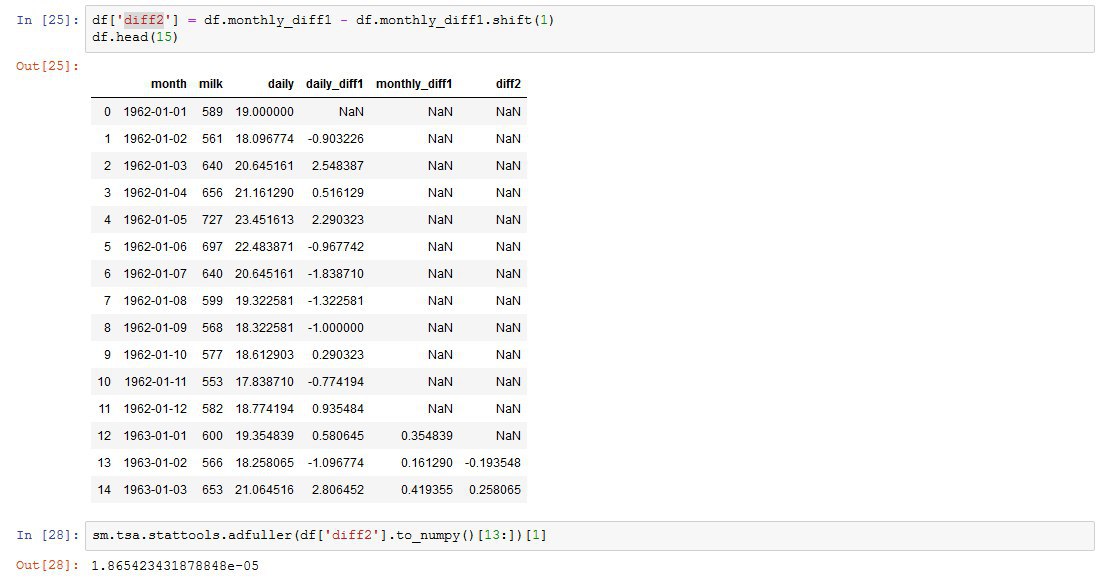This screenshot has width=1116, height=581.
Task: Click milk value 589
Action: [212, 112]
